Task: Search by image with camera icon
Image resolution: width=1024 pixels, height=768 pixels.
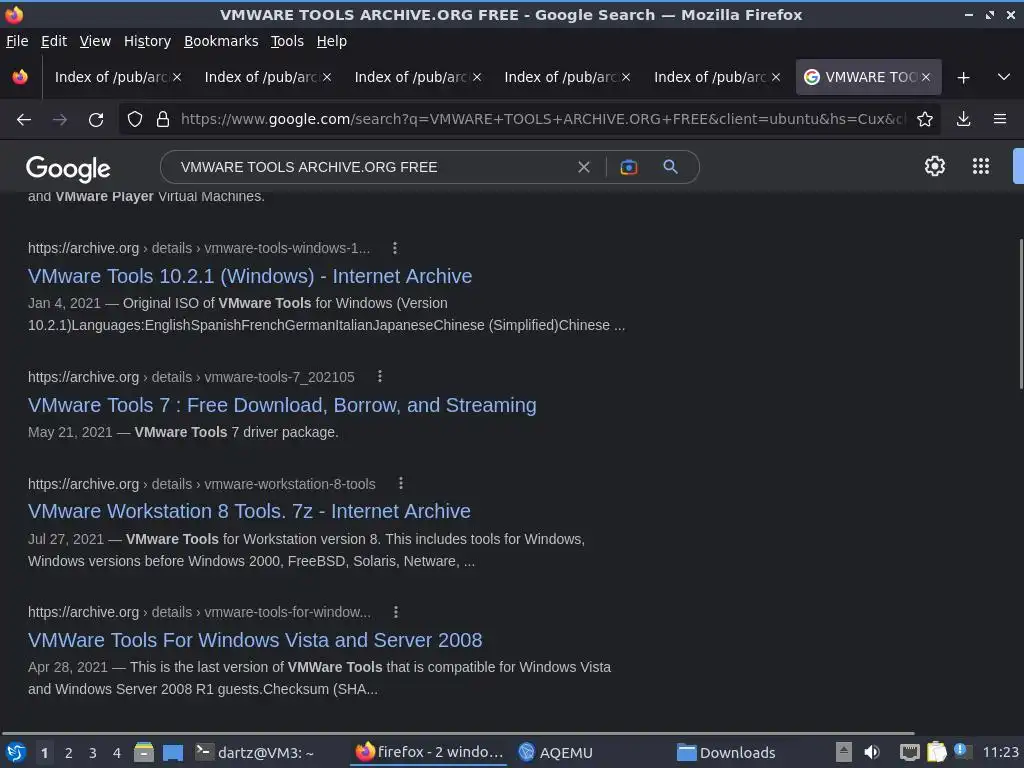Action: pos(628,167)
